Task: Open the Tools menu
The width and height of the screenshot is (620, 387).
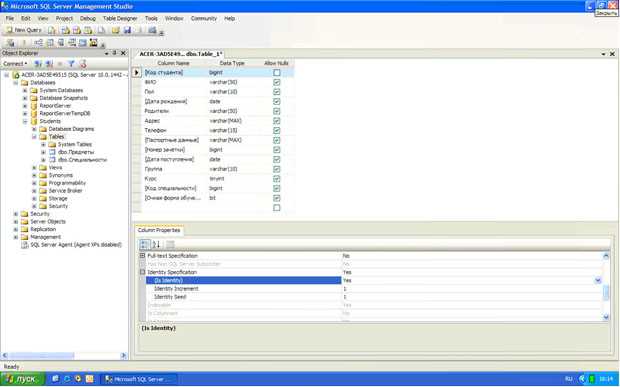Action: [x=151, y=19]
